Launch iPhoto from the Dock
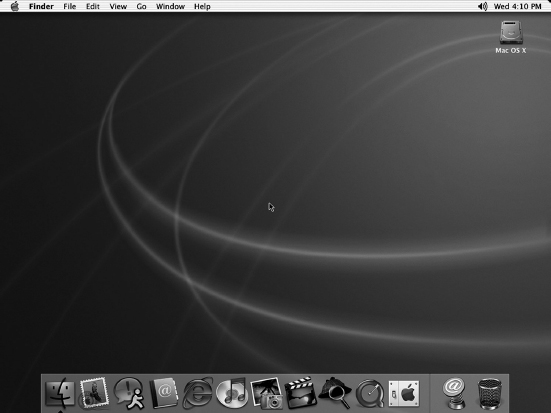551x413 pixels. (x=266, y=393)
